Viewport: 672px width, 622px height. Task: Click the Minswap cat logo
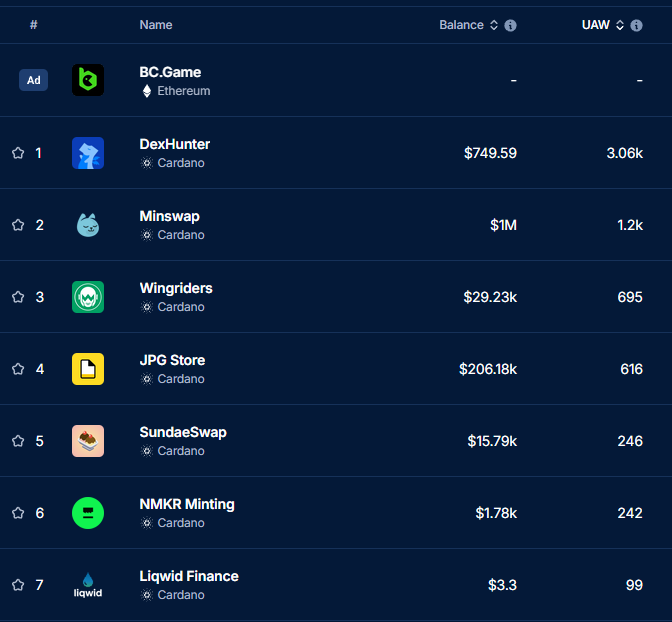tap(88, 225)
